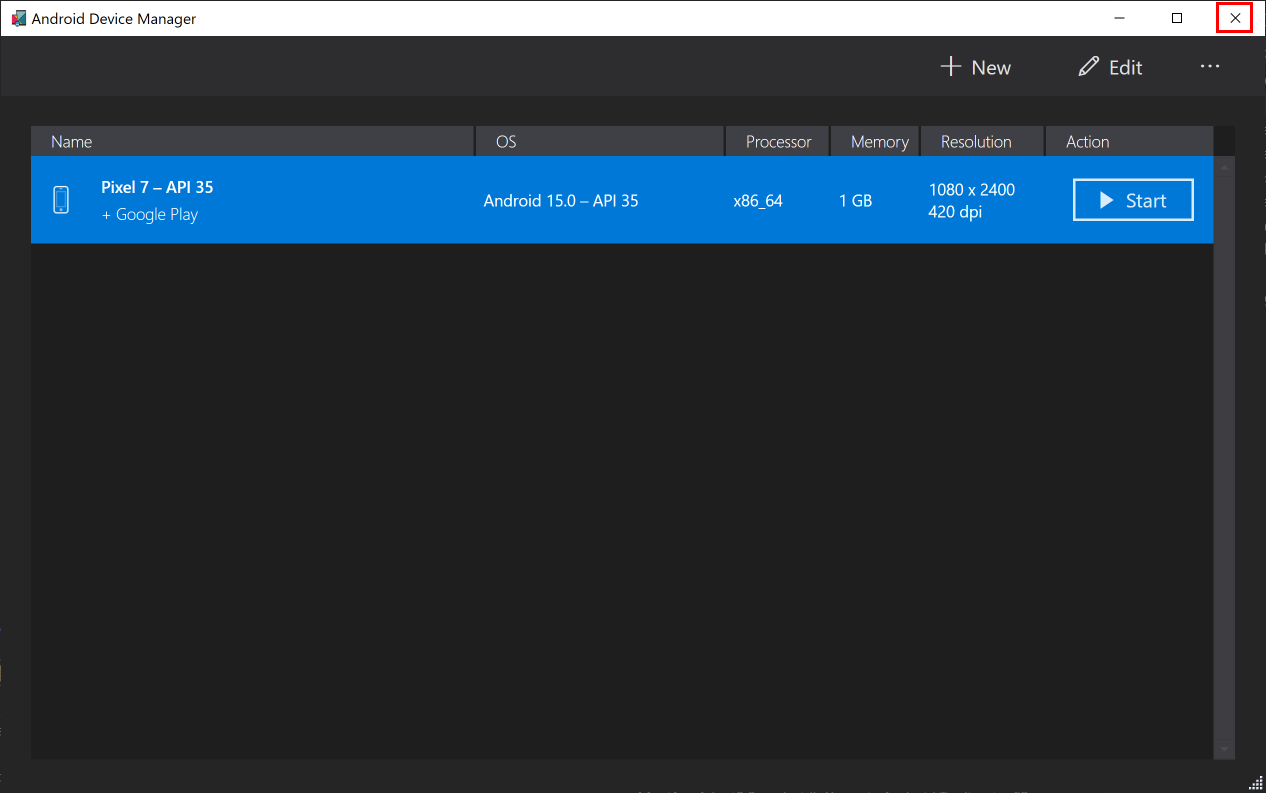The height and width of the screenshot is (793, 1266).
Task: Start the Pixel 7 emulator
Action: pyautogui.click(x=1133, y=199)
